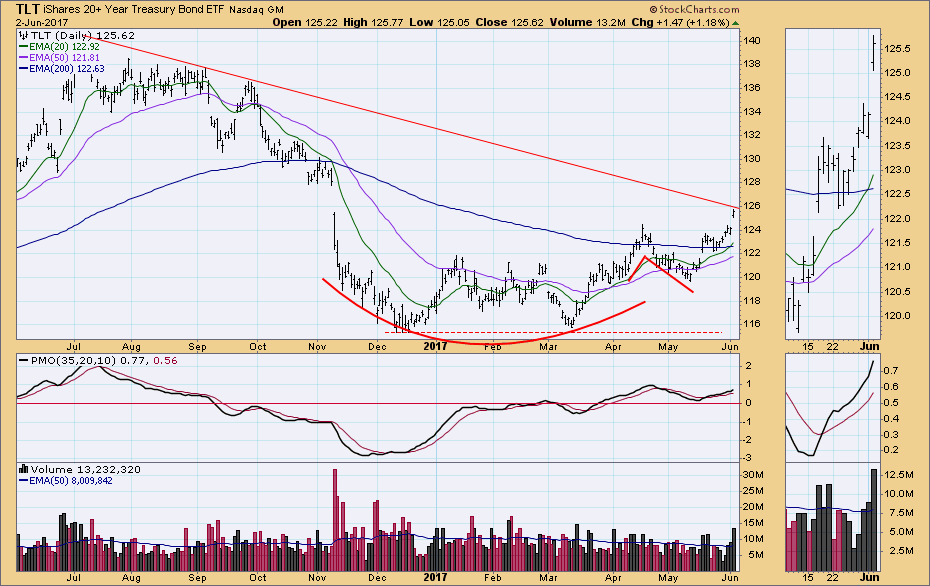Click the volume EMA(50) 8,009,842 label

(66, 480)
